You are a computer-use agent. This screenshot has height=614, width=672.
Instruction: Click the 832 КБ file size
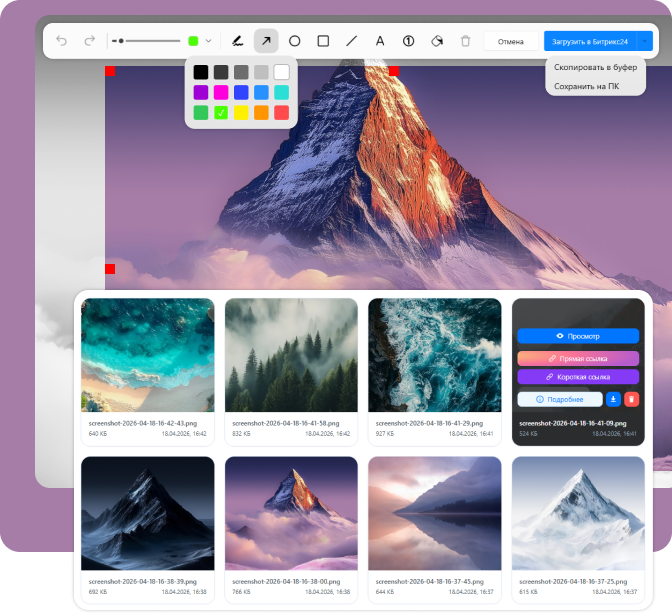coord(241,434)
